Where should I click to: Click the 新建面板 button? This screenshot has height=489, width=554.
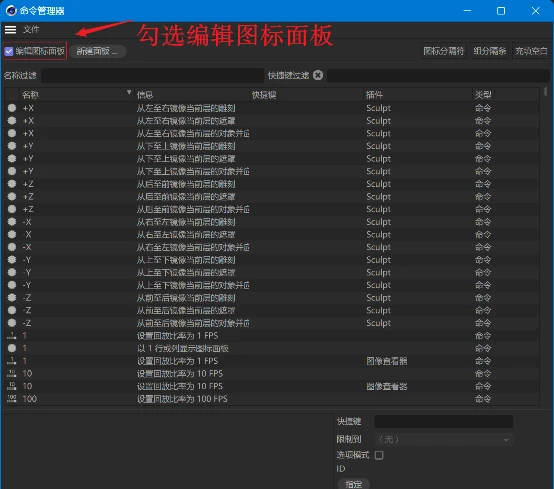pos(97,52)
